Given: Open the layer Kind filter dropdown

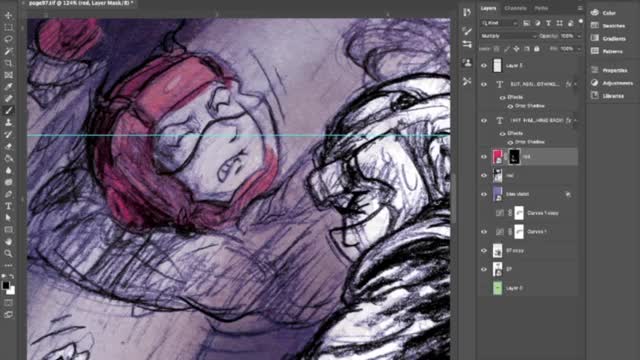Looking at the screenshot, I should (500, 23).
